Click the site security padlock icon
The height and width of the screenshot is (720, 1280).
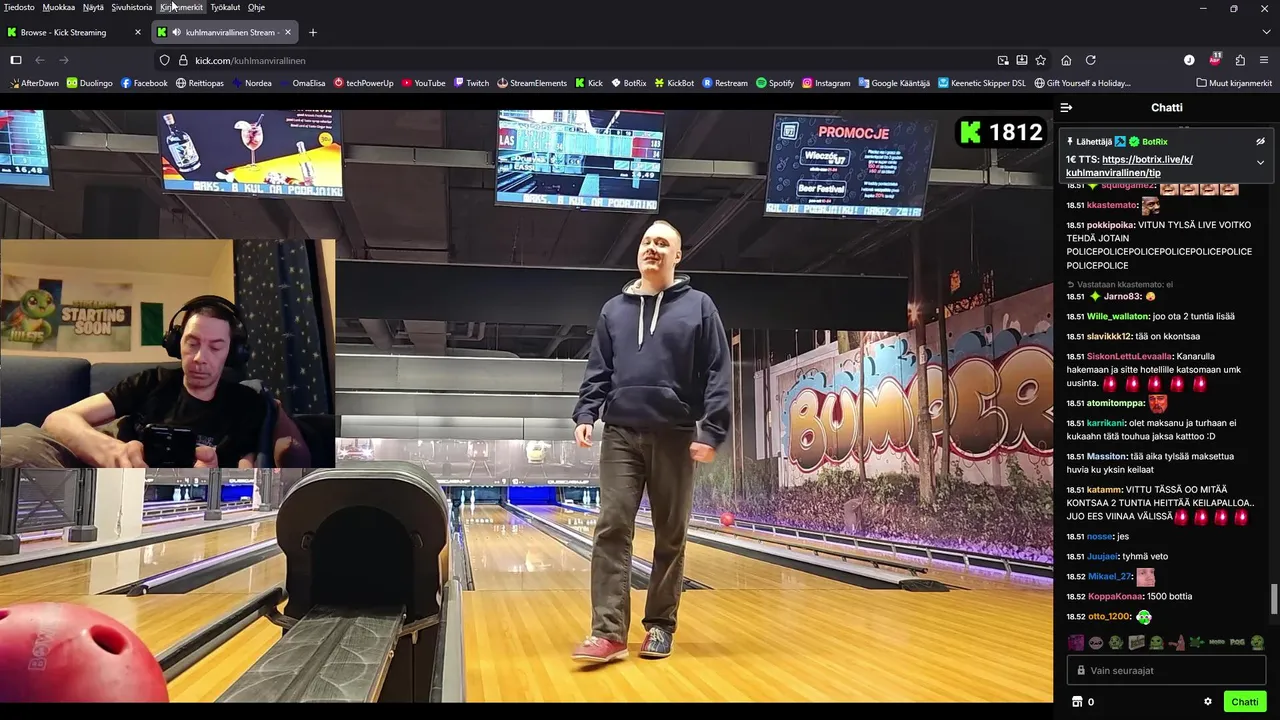pos(183,60)
